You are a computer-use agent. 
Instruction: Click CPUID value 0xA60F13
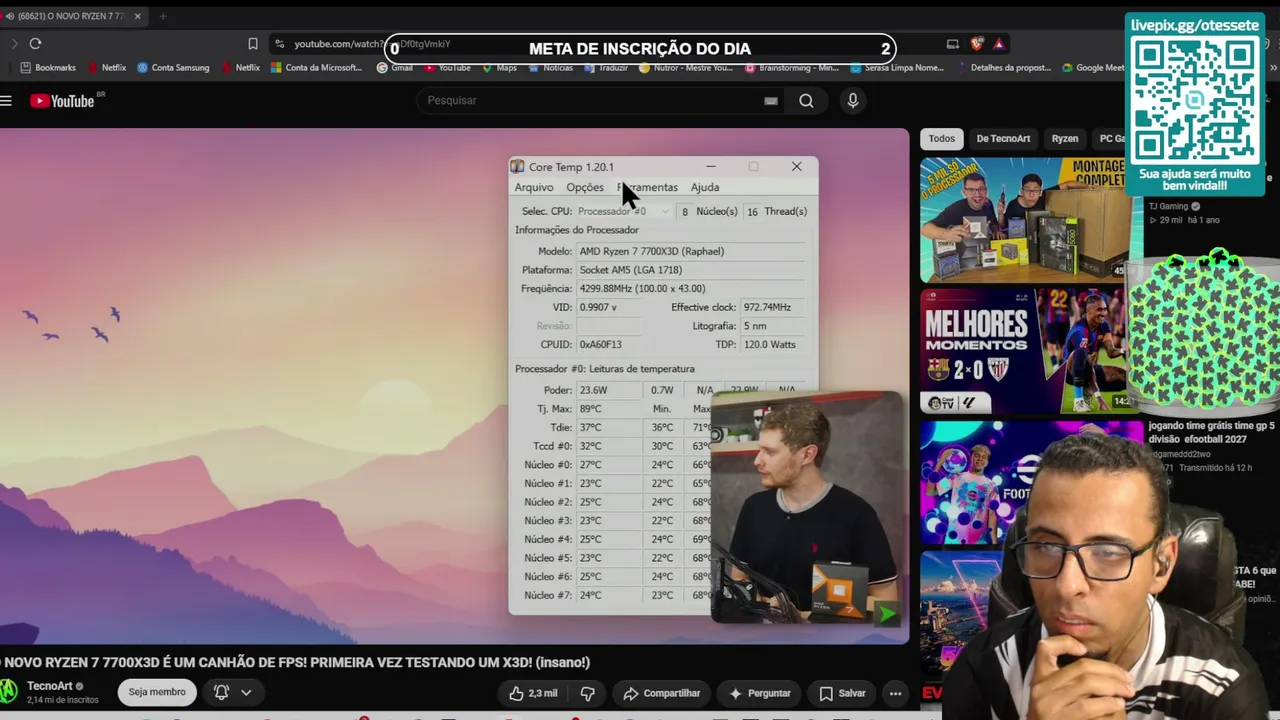(601, 345)
